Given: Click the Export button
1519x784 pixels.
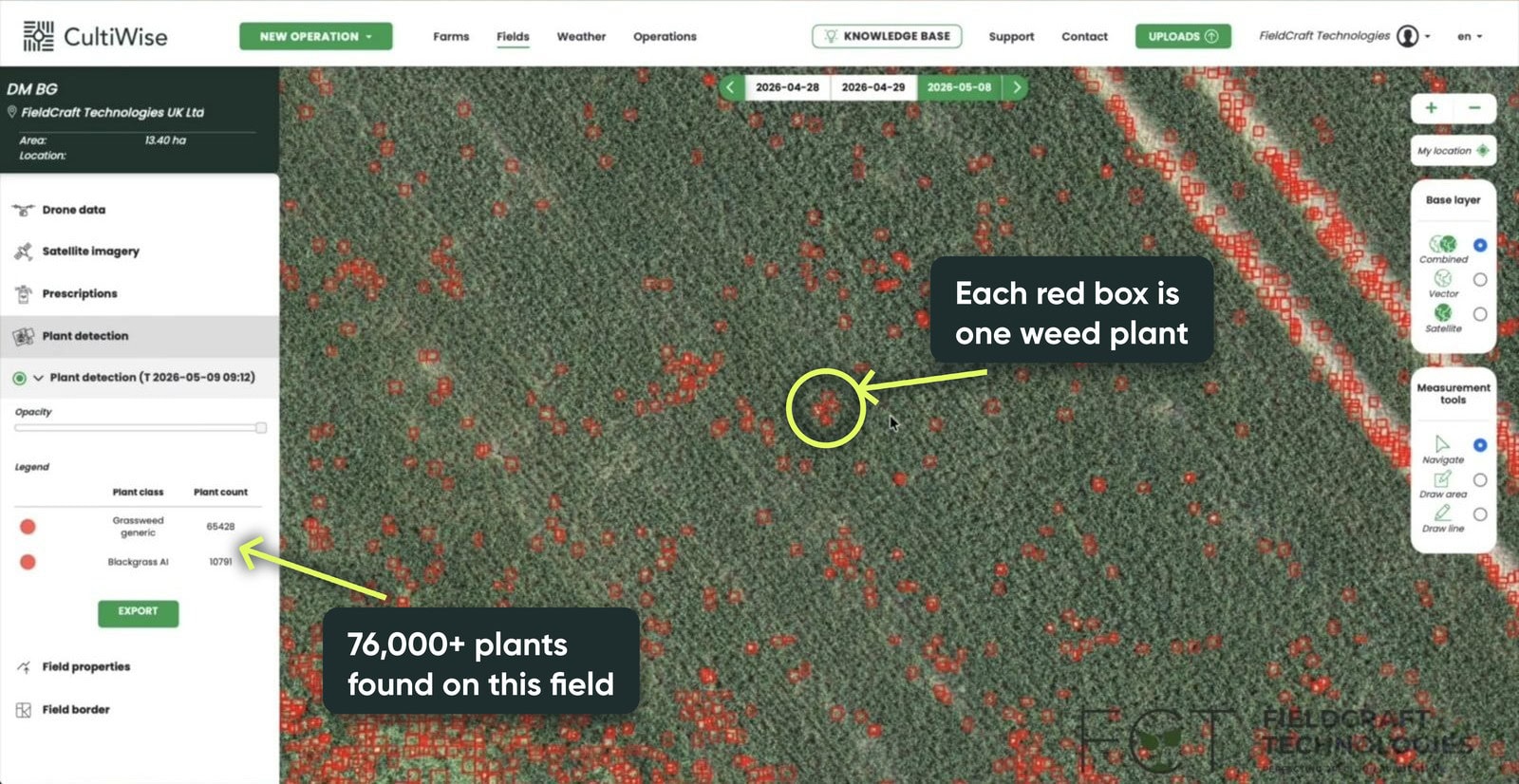Looking at the screenshot, I should click(x=138, y=612).
